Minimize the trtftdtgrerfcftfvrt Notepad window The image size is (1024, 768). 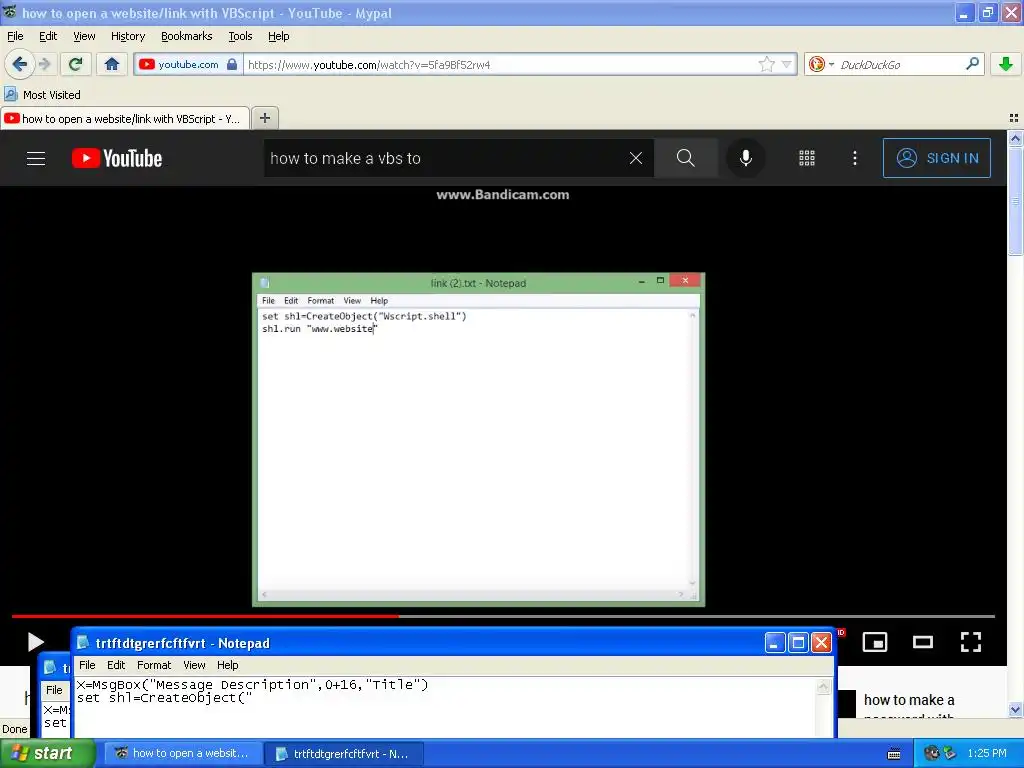tap(775, 643)
